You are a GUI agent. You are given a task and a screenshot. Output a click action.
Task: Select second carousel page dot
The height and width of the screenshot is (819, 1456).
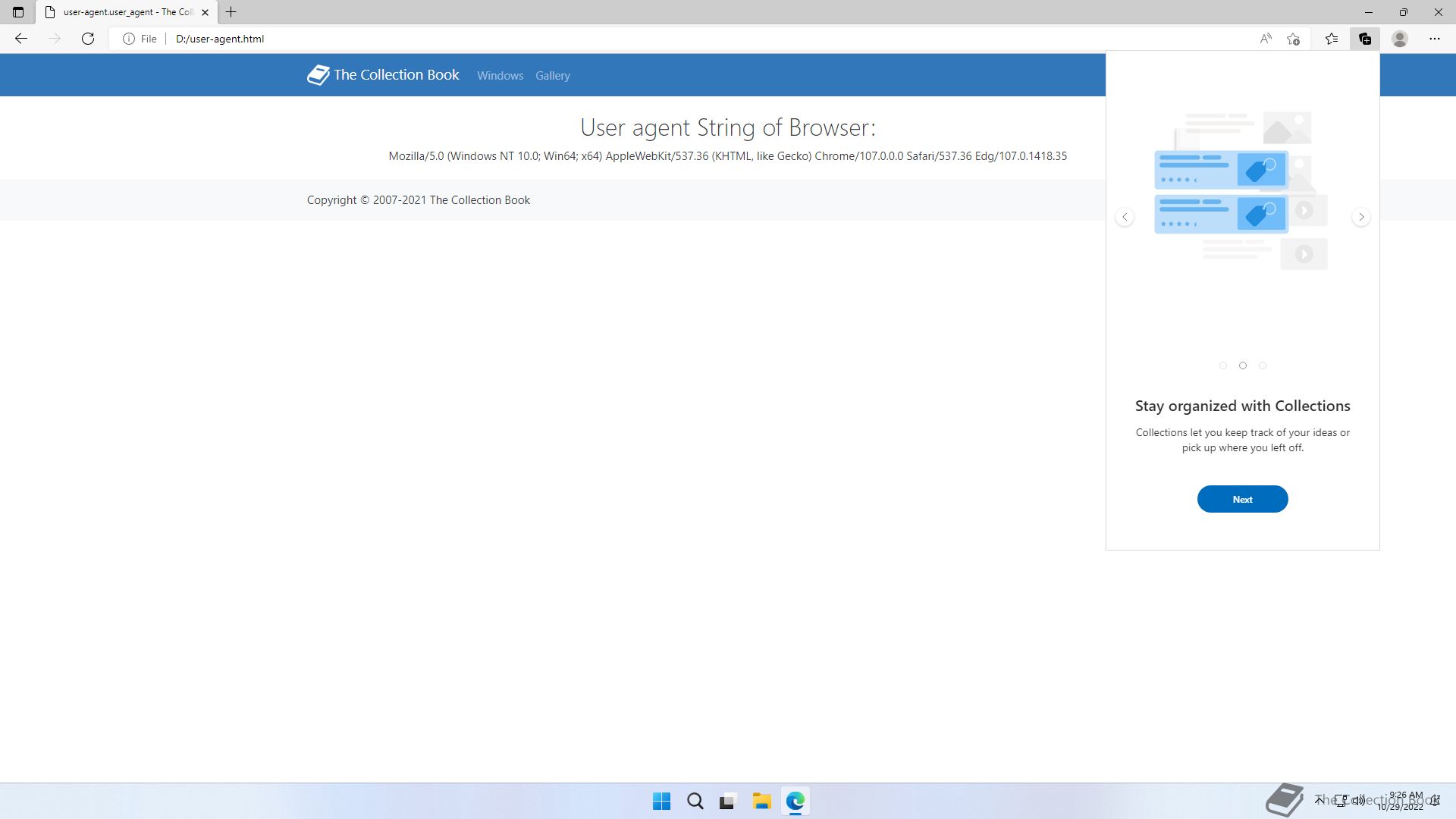point(1243,366)
